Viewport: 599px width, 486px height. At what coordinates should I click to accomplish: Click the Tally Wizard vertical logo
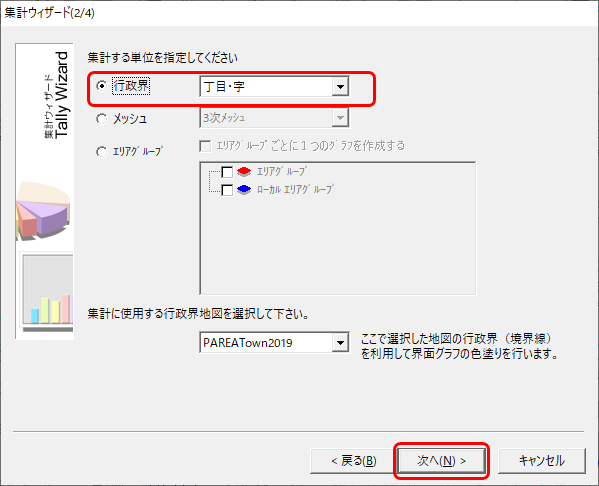coord(56,95)
